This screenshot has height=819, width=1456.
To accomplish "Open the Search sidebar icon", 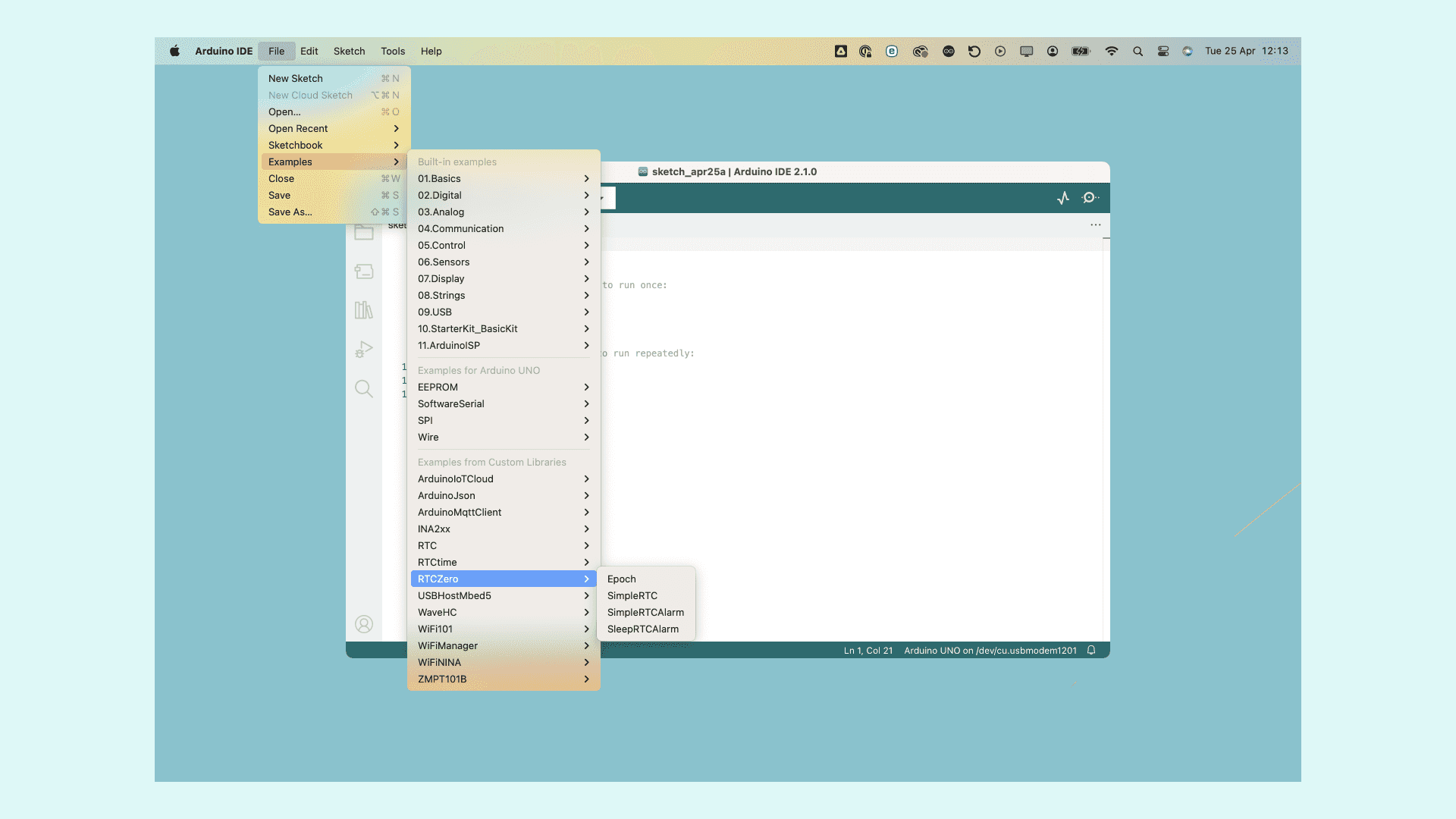I will [x=364, y=389].
